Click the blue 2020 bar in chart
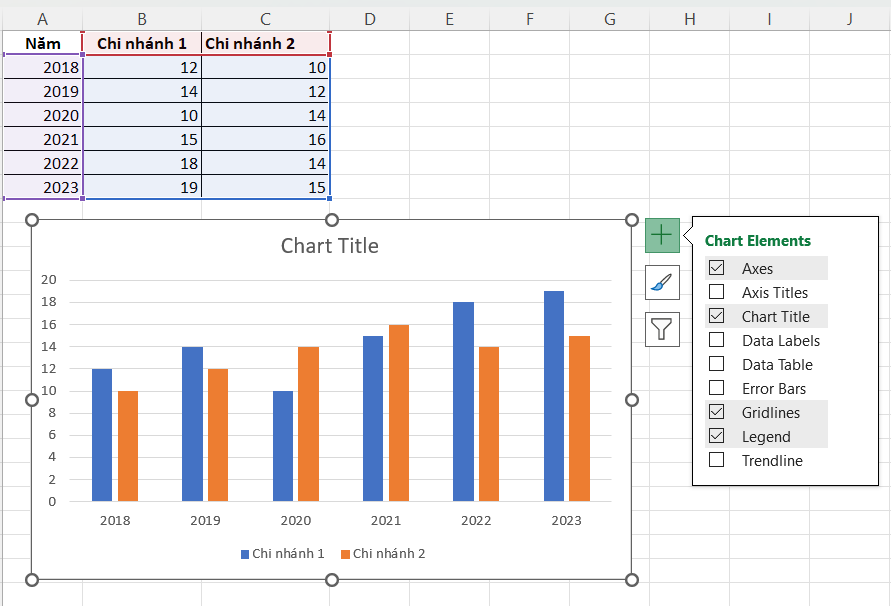The image size is (891, 606). [x=283, y=446]
